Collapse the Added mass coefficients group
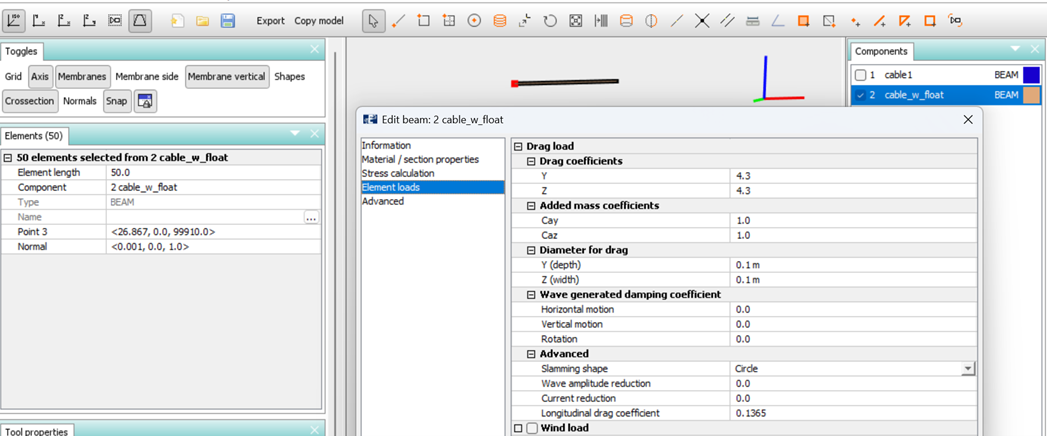The image size is (1047, 436). tap(531, 206)
